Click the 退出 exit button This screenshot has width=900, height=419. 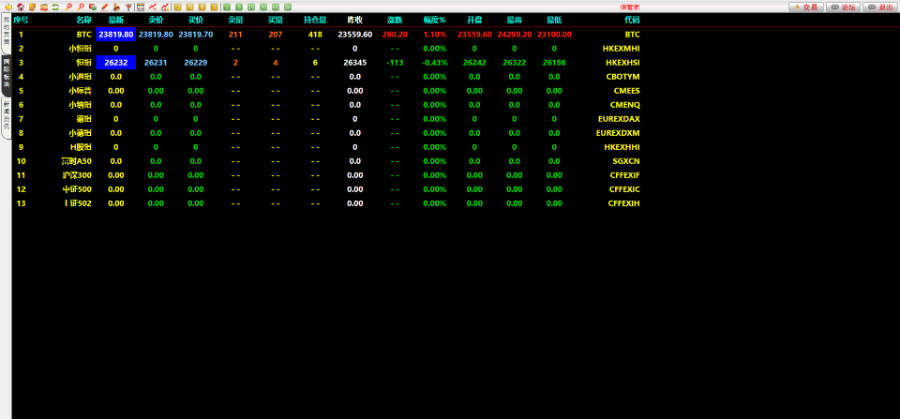[x=880, y=7]
